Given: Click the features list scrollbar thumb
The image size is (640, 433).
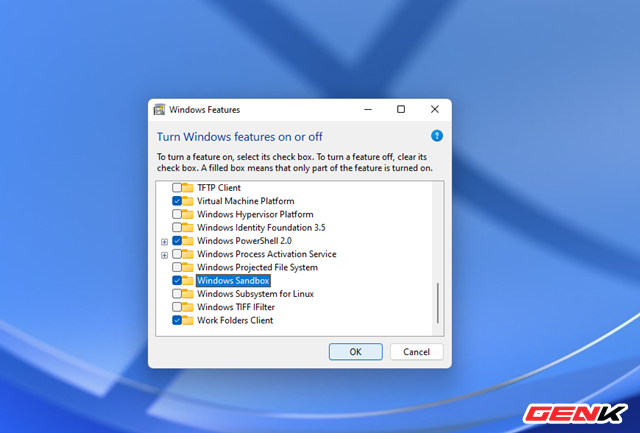Looking at the screenshot, I should (x=438, y=303).
